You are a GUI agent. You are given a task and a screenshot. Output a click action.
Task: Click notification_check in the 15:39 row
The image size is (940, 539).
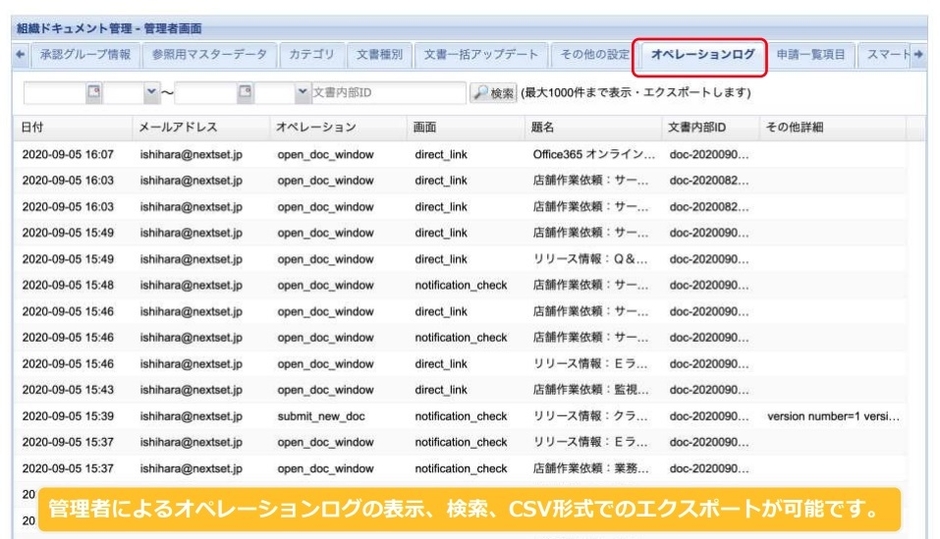point(460,416)
